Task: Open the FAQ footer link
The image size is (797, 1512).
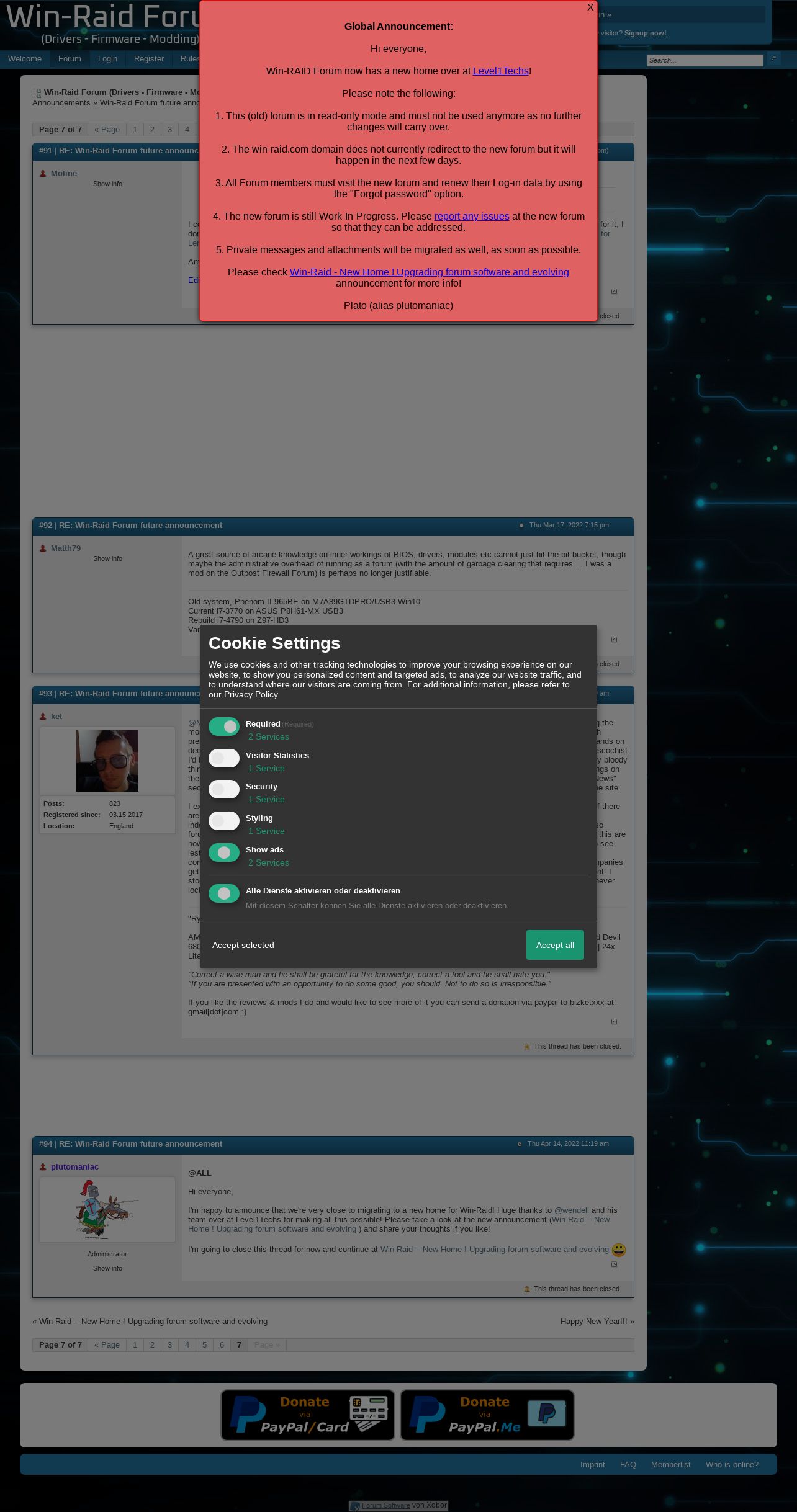Action: 628,1464
